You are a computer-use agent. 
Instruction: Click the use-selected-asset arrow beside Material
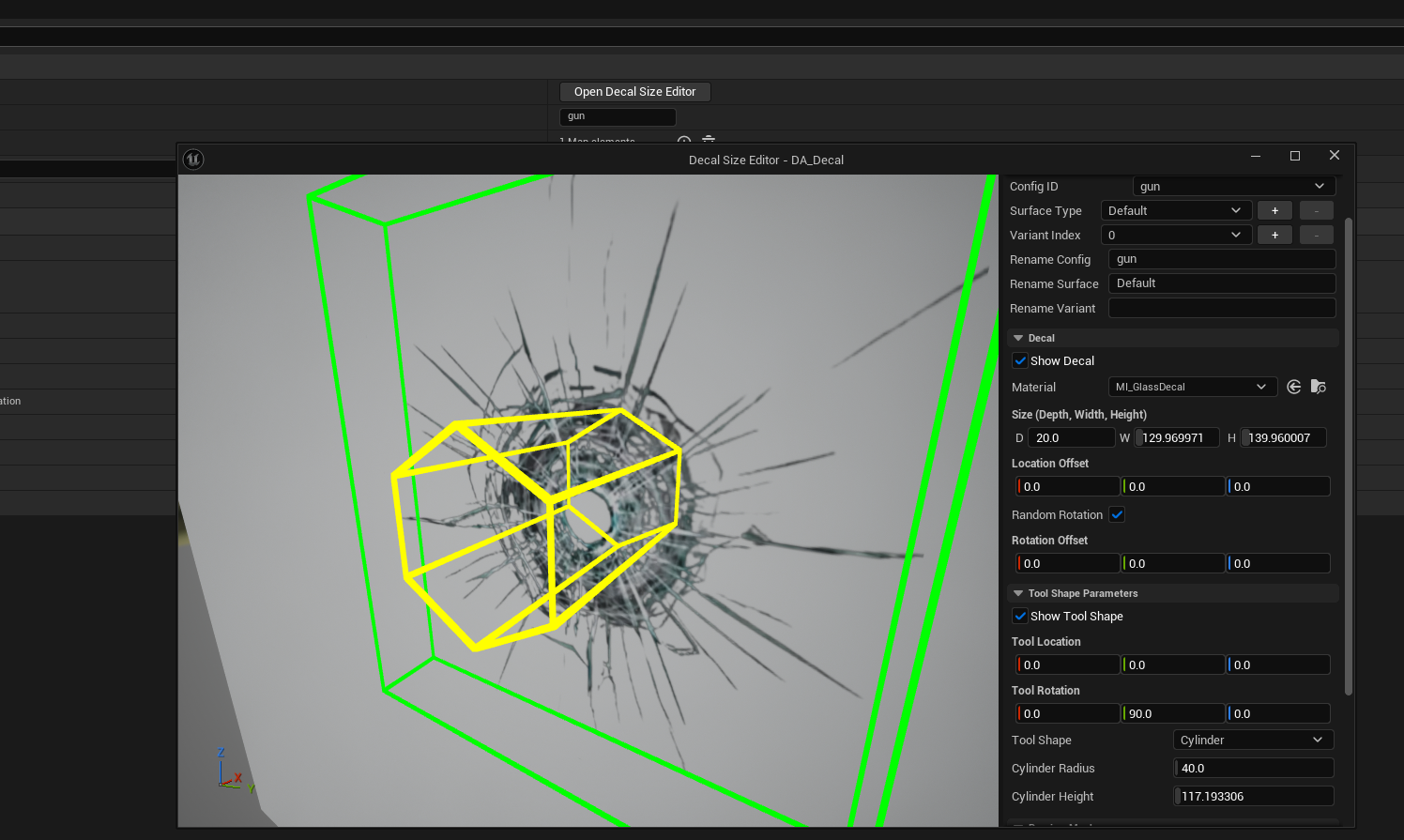click(1294, 387)
